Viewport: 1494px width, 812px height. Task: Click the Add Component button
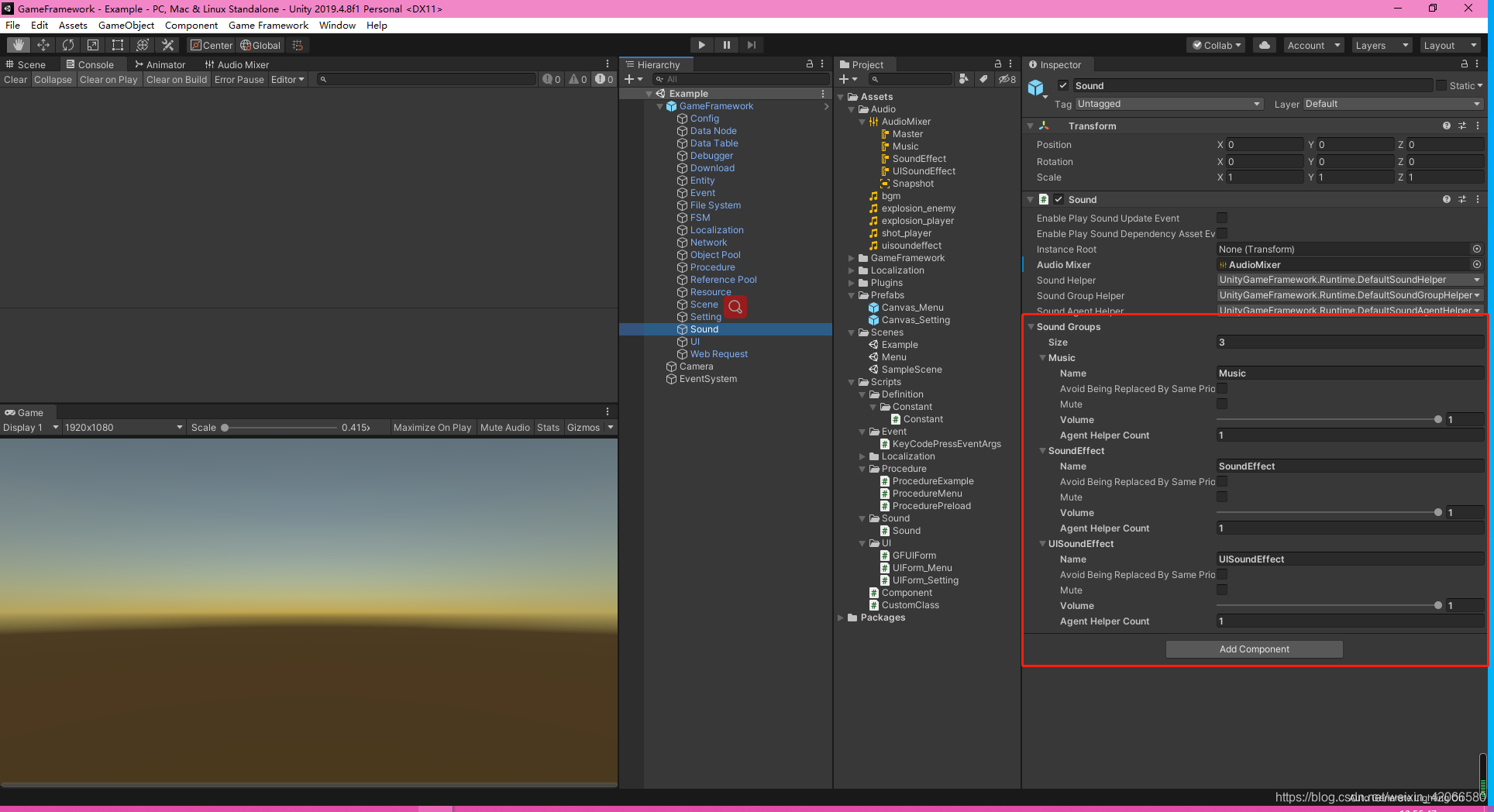coord(1254,649)
